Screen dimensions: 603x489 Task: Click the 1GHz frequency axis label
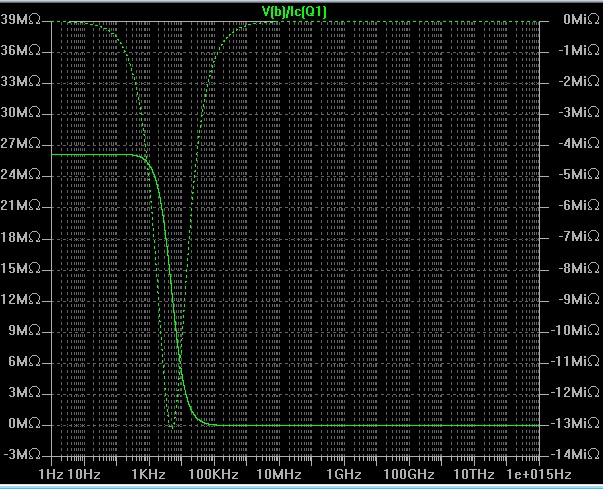[x=344, y=474]
